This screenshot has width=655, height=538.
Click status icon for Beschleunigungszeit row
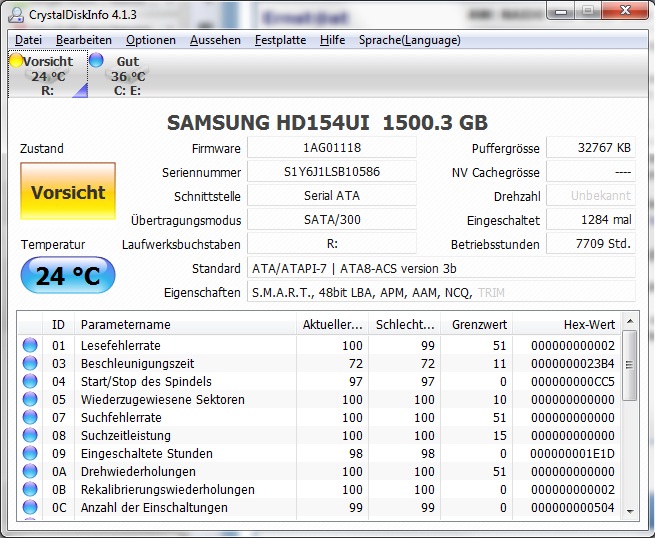(30, 363)
